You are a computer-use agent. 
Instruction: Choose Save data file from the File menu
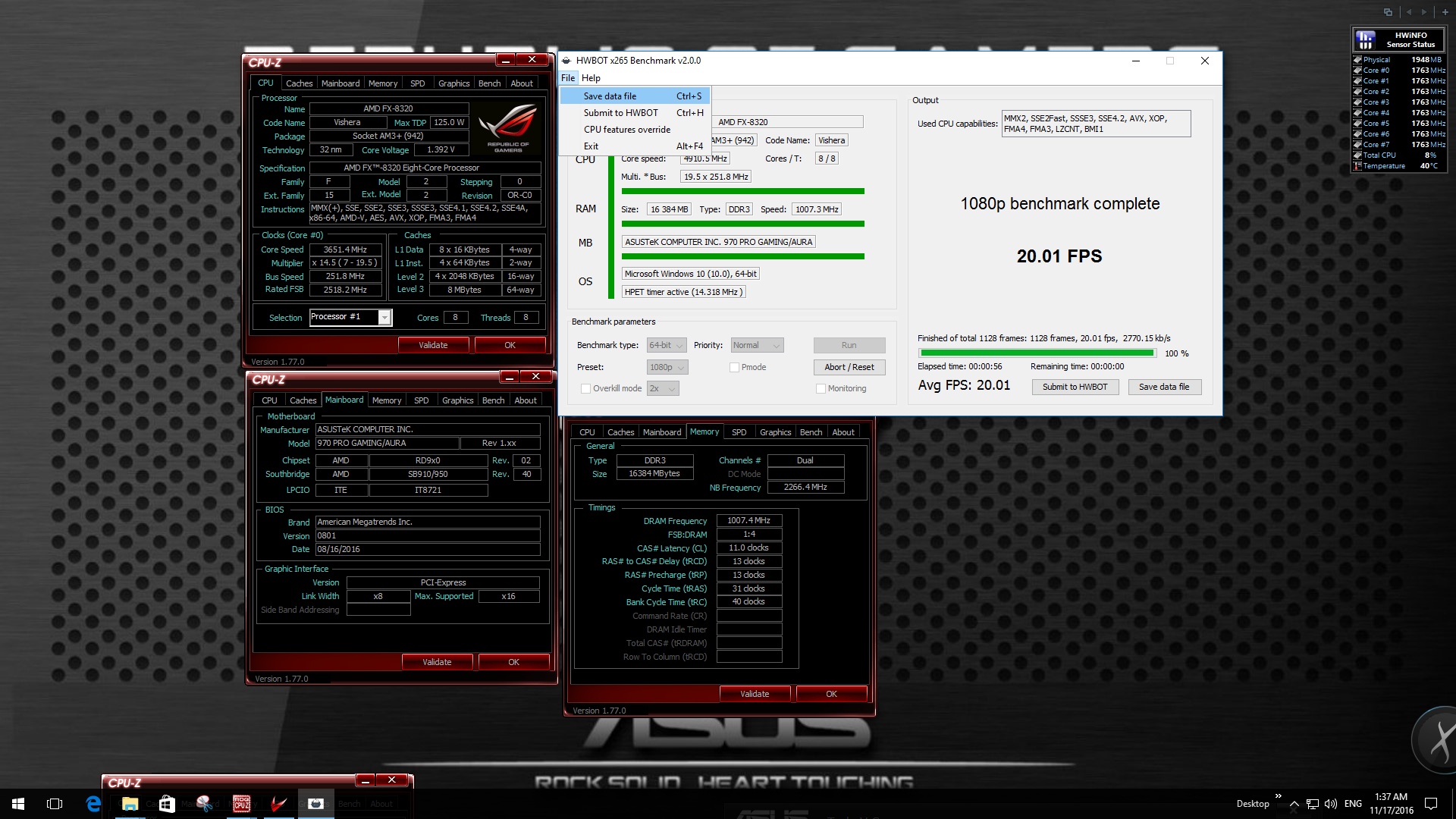coord(635,96)
